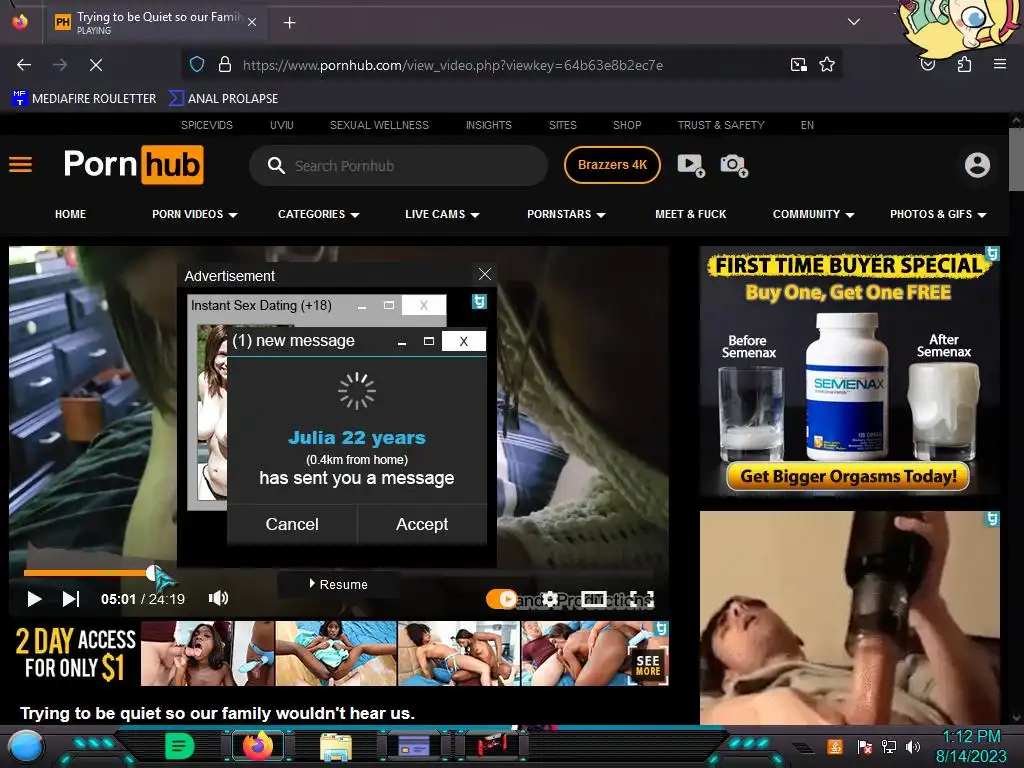Click the upload photo camera icon

[x=734, y=165]
